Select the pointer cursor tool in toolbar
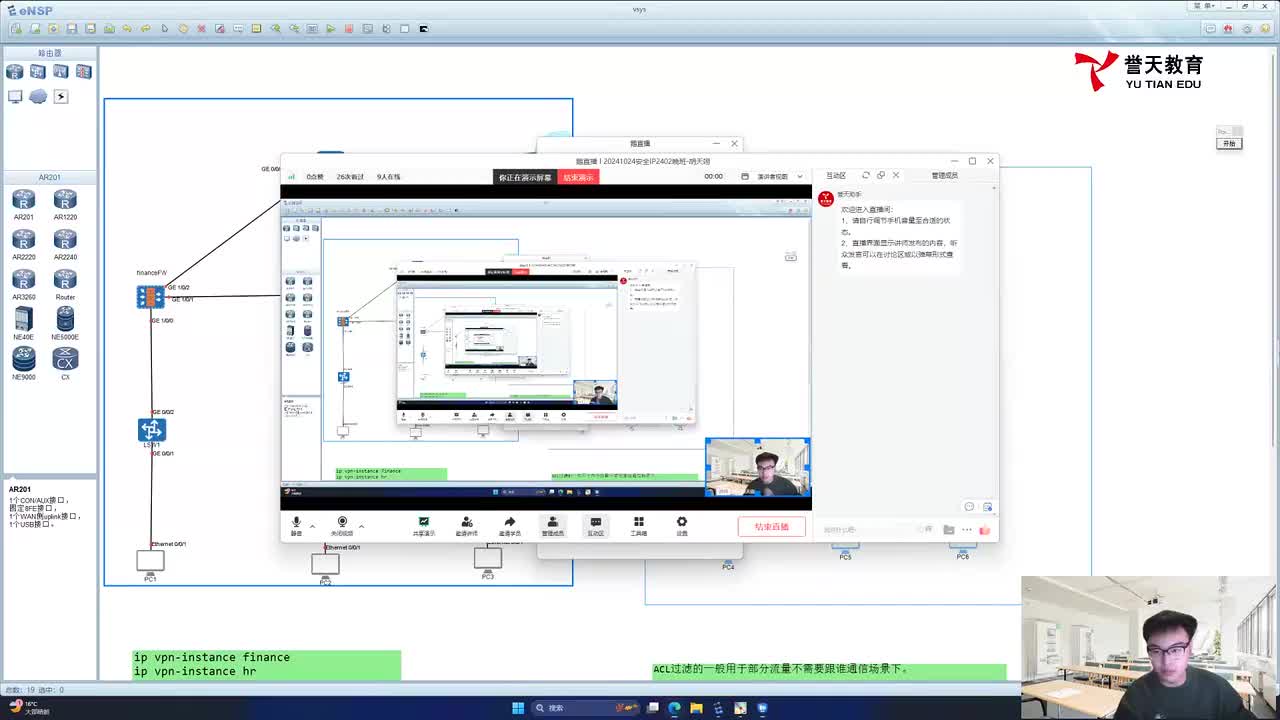The width and height of the screenshot is (1280, 720). point(164,28)
